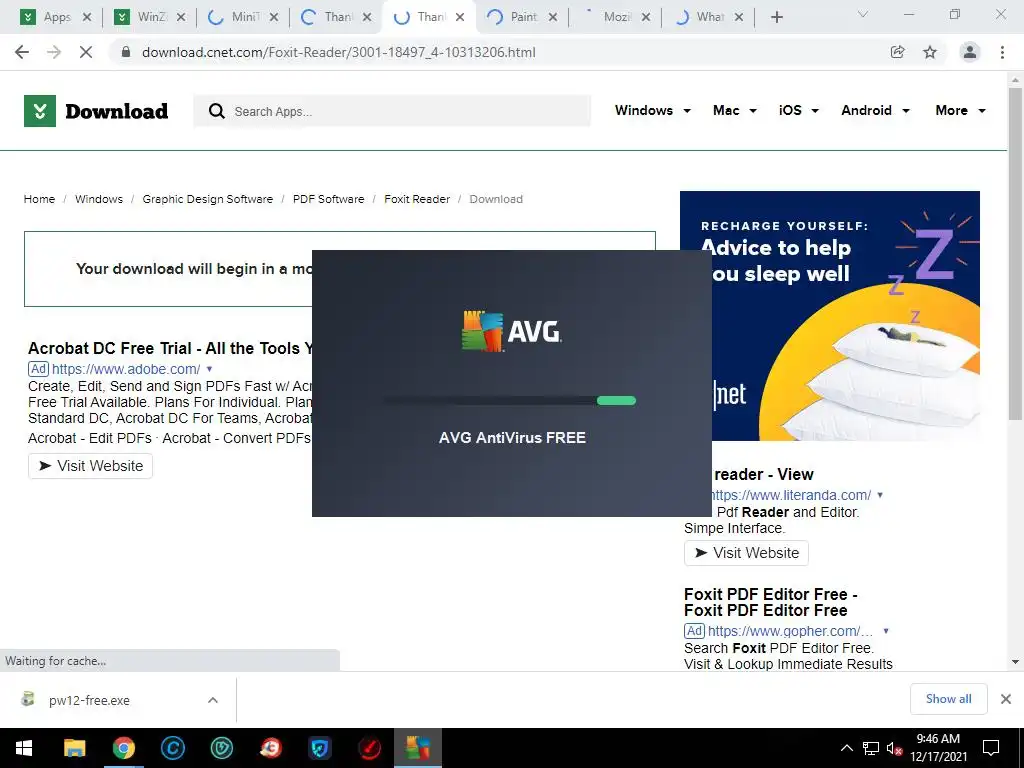The height and width of the screenshot is (768, 1024).
Task: Go back to the previous page
Action: pyautogui.click(x=22, y=52)
